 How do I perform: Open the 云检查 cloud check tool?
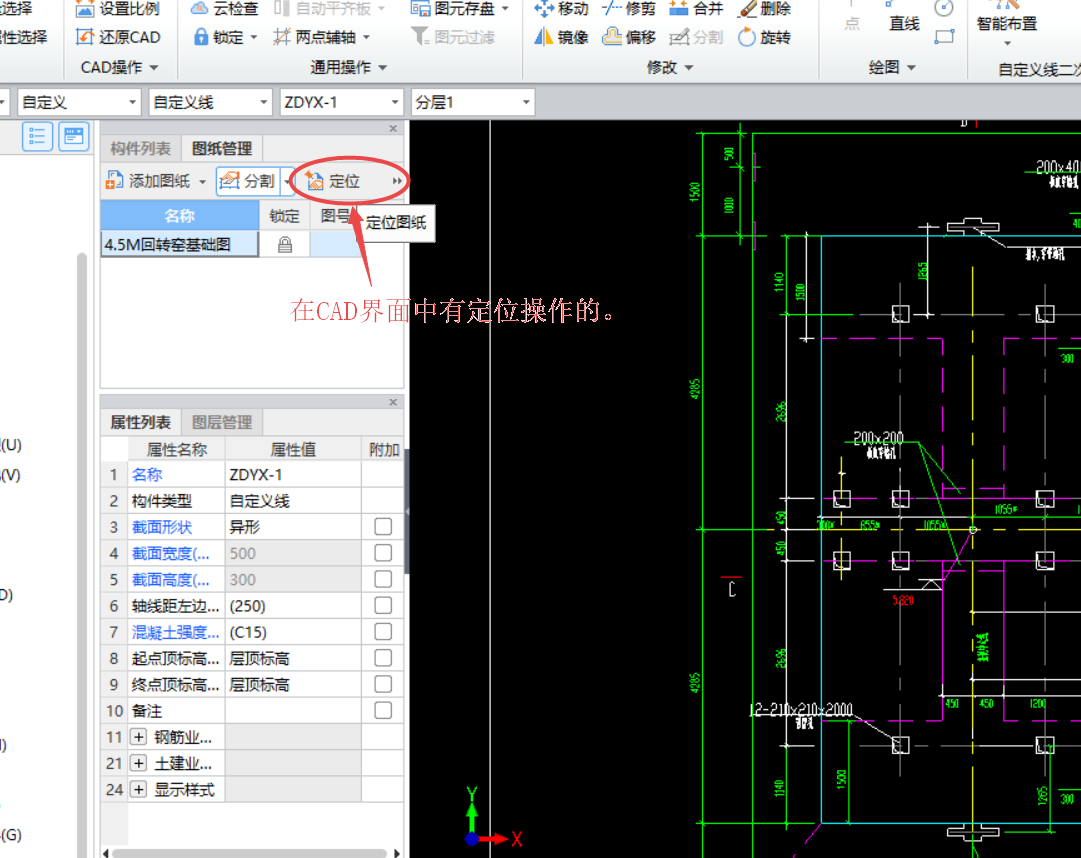224,9
